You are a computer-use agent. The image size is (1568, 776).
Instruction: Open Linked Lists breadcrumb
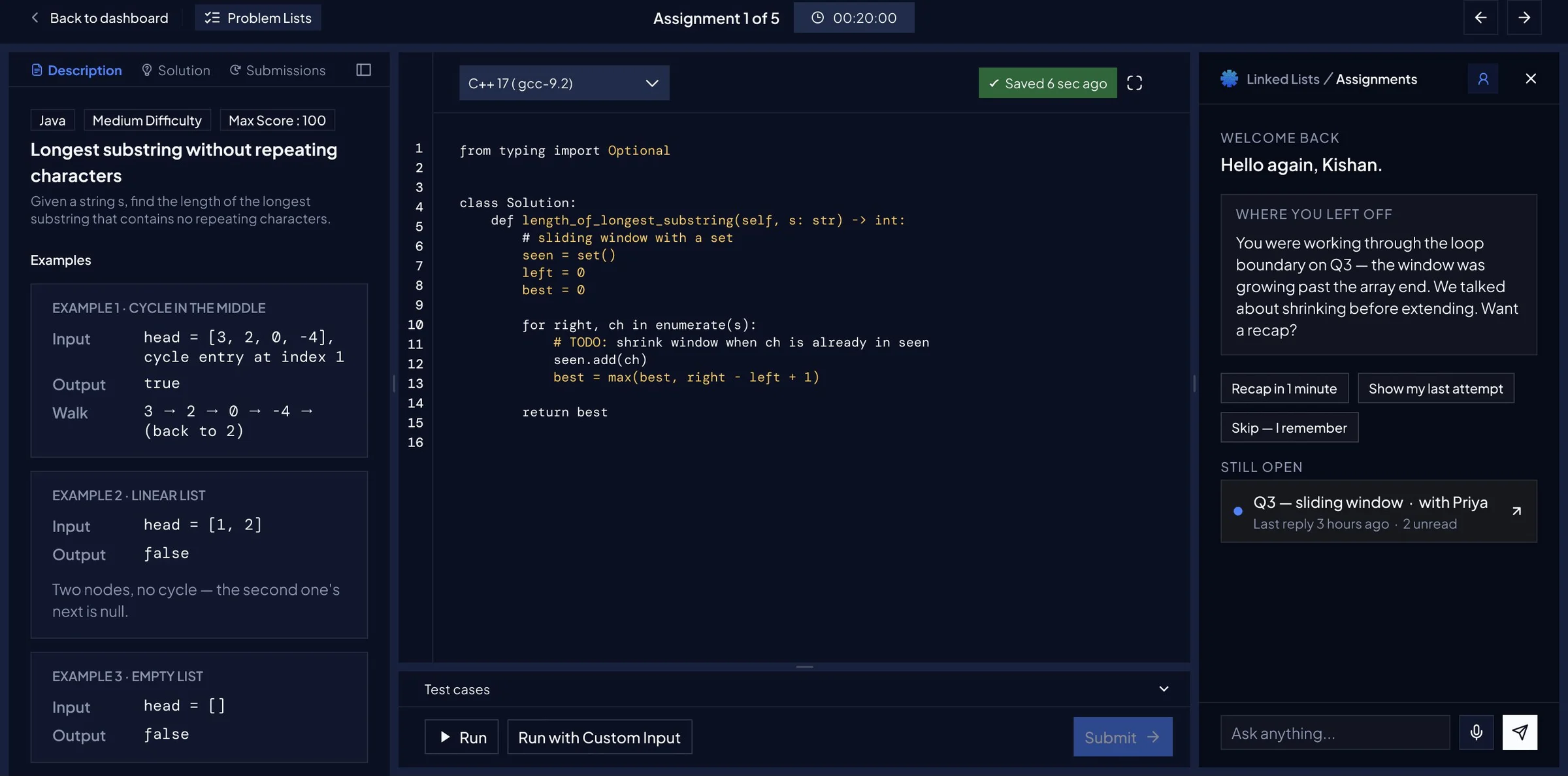pos(1282,79)
